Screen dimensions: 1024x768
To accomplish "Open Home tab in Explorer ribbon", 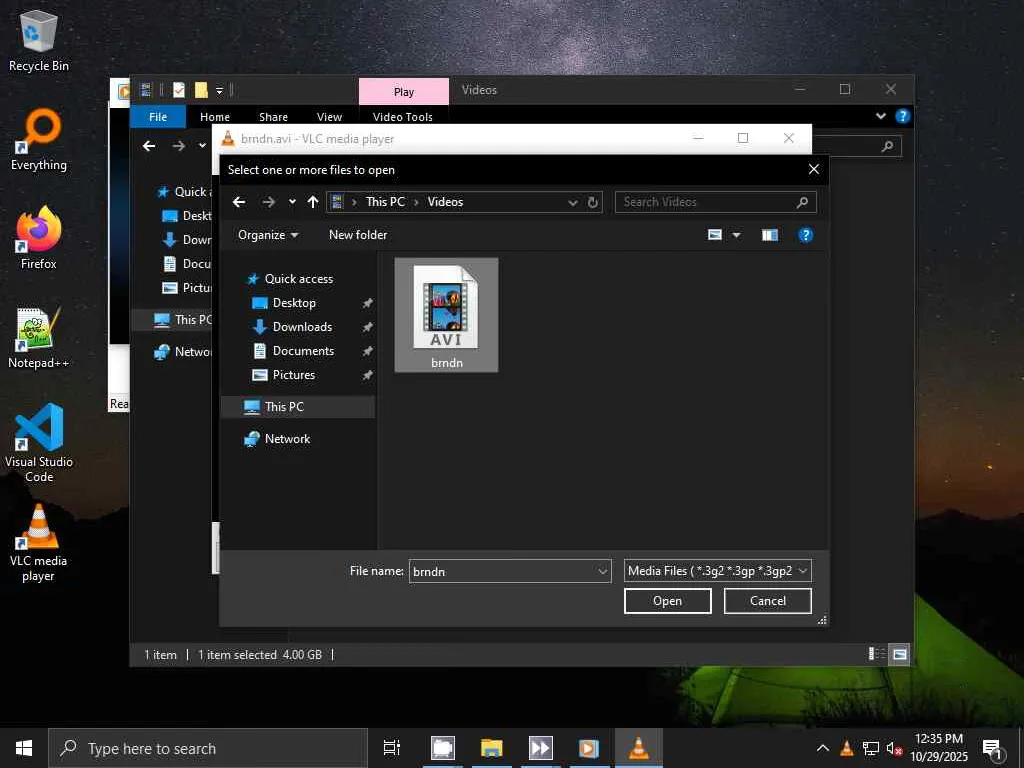I will tap(215, 117).
